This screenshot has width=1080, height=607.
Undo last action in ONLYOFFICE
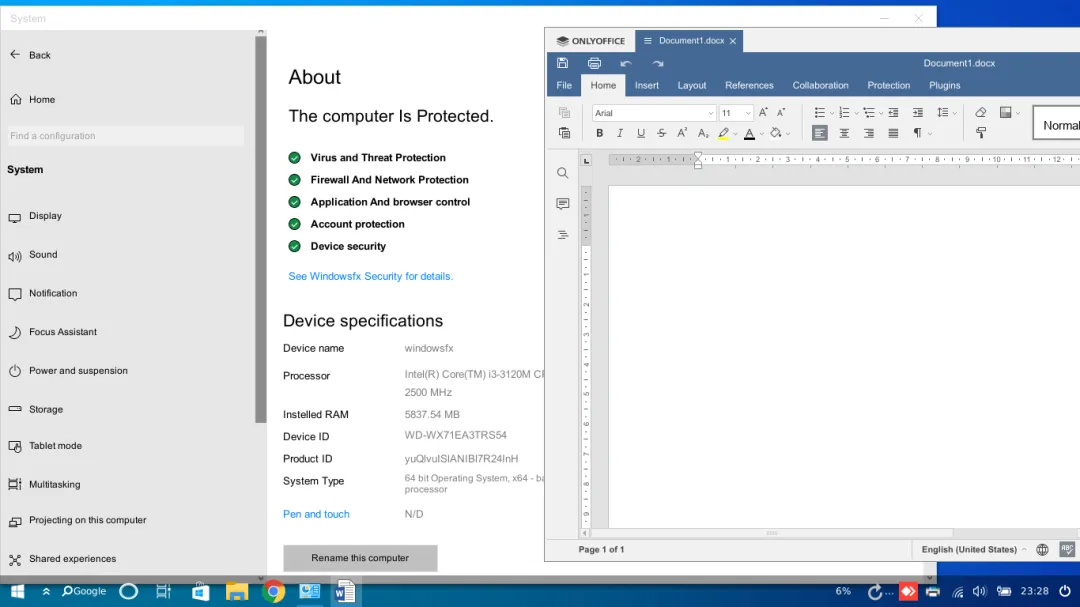[x=625, y=63]
